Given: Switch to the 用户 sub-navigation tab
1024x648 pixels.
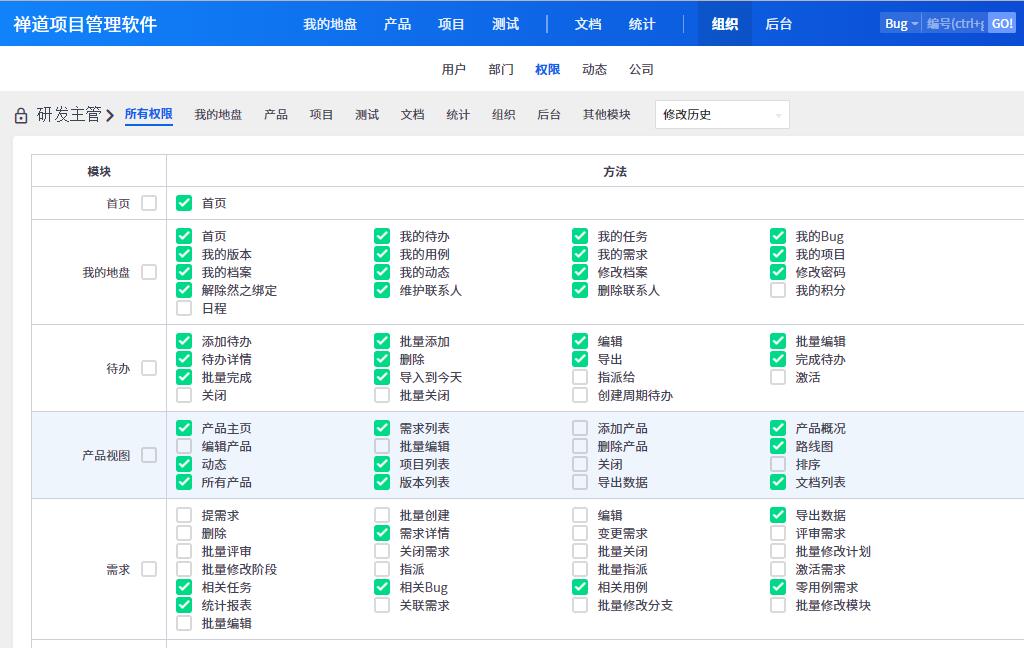Looking at the screenshot, I should click(x=454, y=70).
